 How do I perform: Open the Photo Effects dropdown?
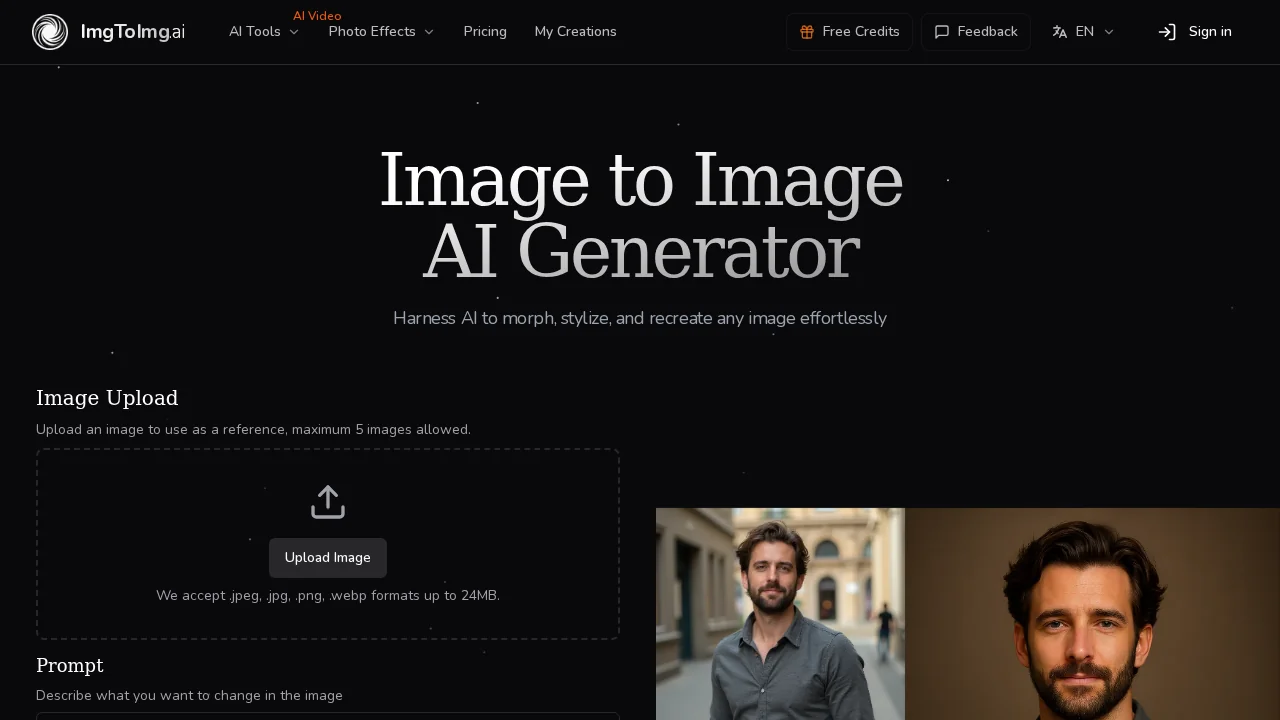point(380,31)
